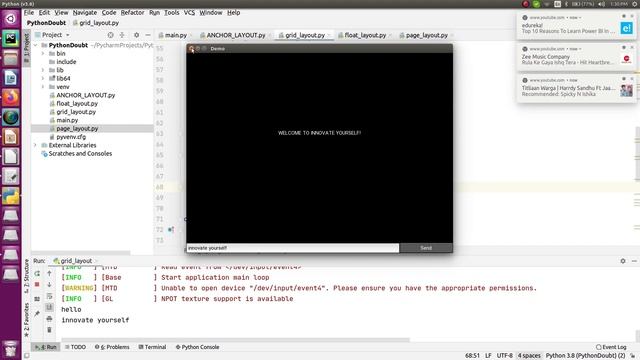Stop the running grid_layout process
This screenshot has height=360, width=640.
tap(37, 284)
